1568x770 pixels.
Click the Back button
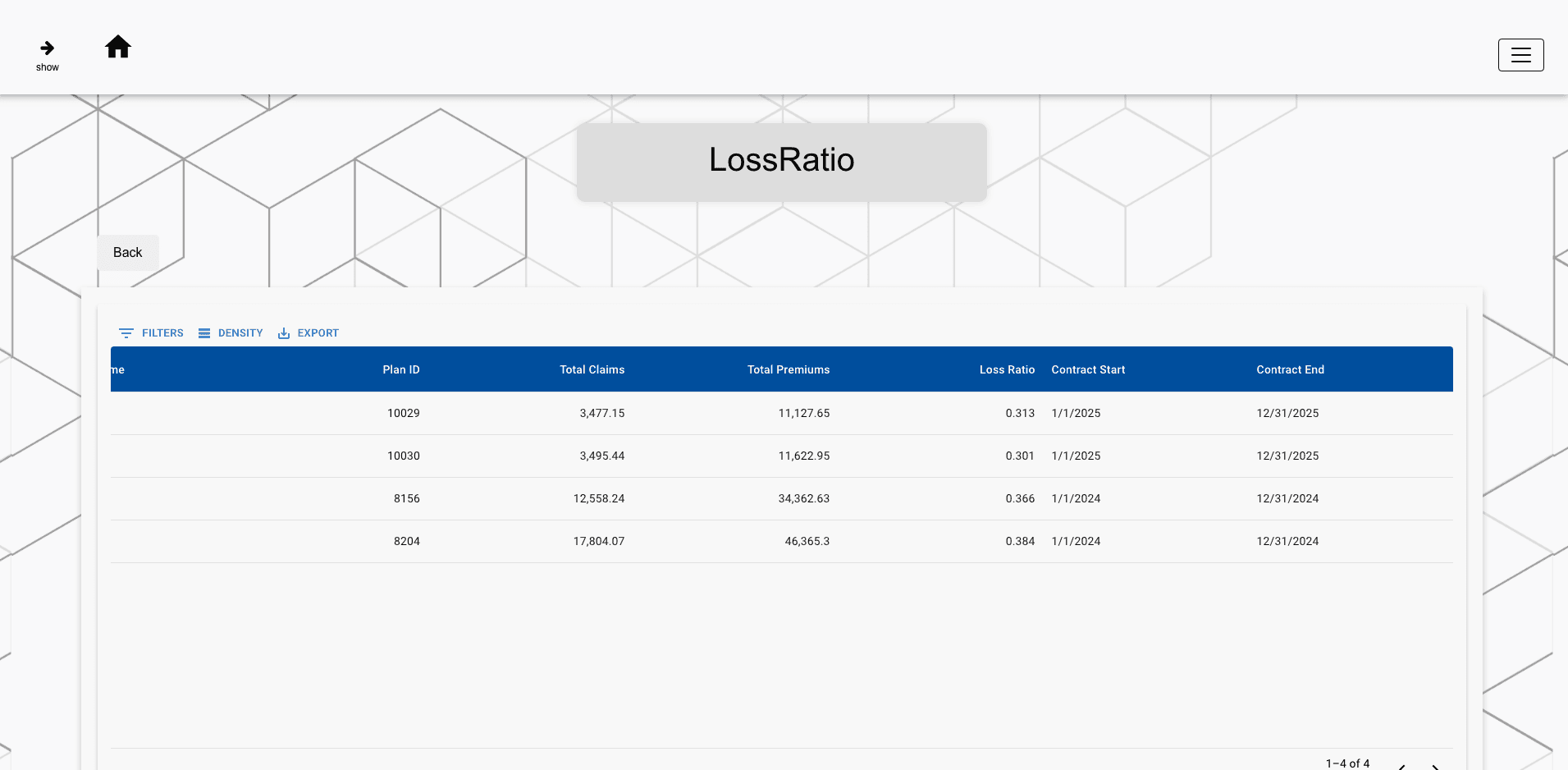tap(127, 252)
